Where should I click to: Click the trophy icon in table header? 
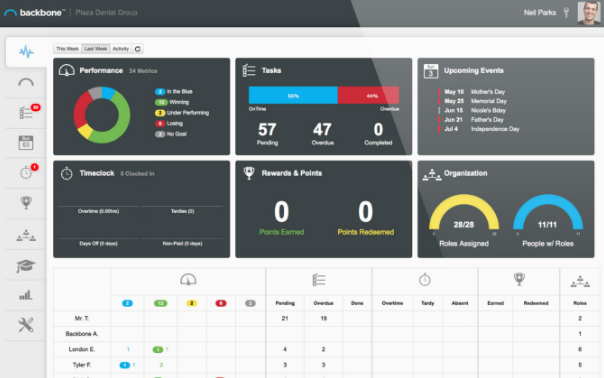[x=519, y=279]
